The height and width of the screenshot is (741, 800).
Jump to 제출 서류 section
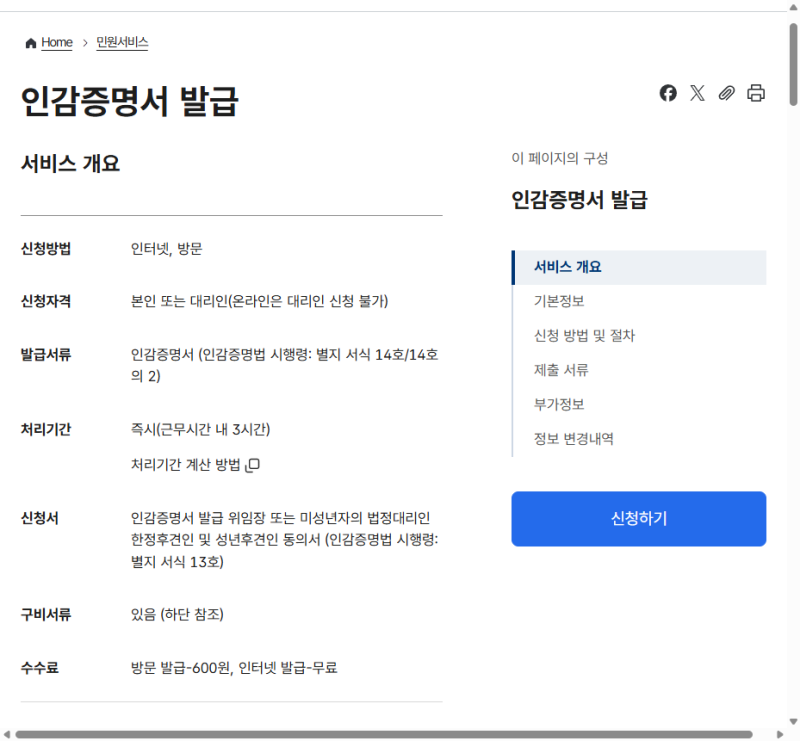561,370
